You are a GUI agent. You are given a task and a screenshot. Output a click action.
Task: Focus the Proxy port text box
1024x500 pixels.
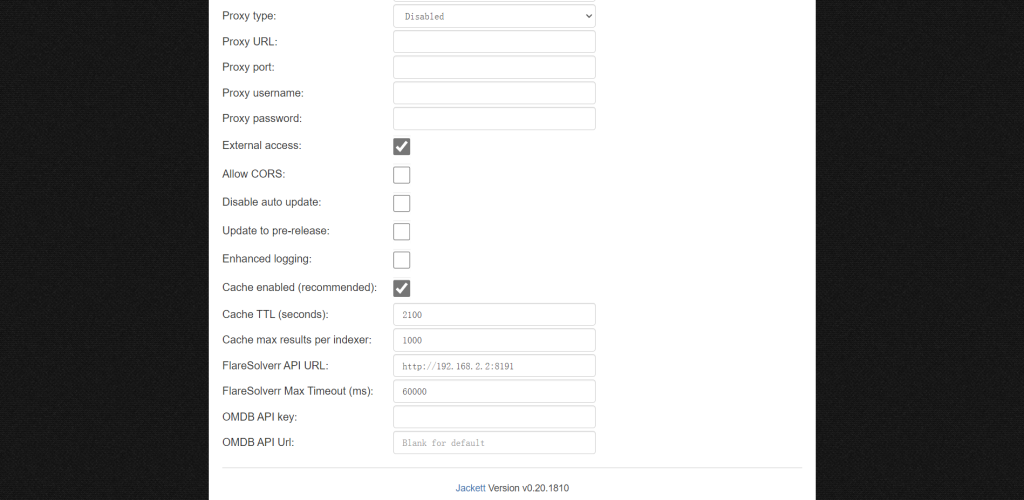click(494, 67)
